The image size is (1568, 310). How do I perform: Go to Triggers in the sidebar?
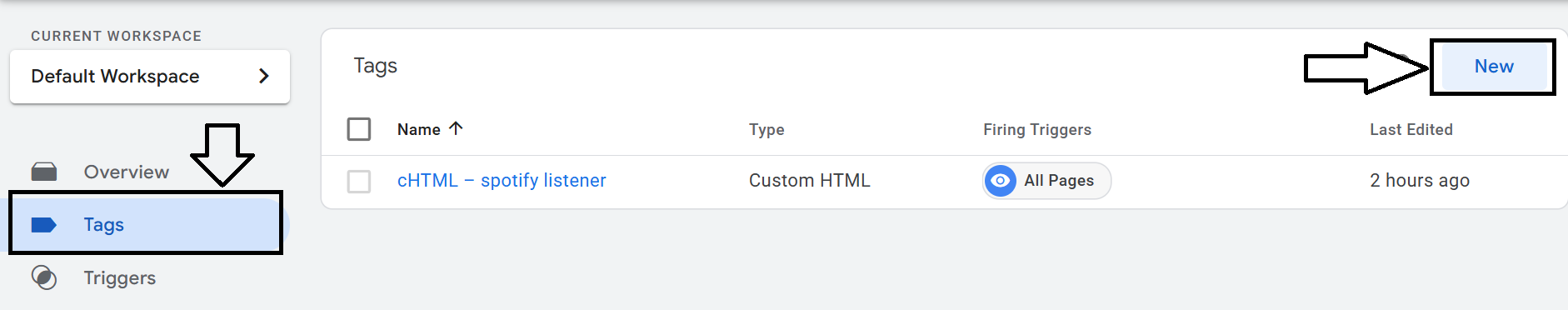pyautogui.click(x=120, y=277)
